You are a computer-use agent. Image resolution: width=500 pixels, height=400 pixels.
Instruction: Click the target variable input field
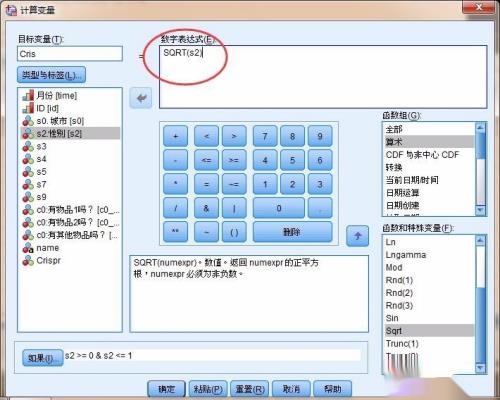[x=70, y=54]
